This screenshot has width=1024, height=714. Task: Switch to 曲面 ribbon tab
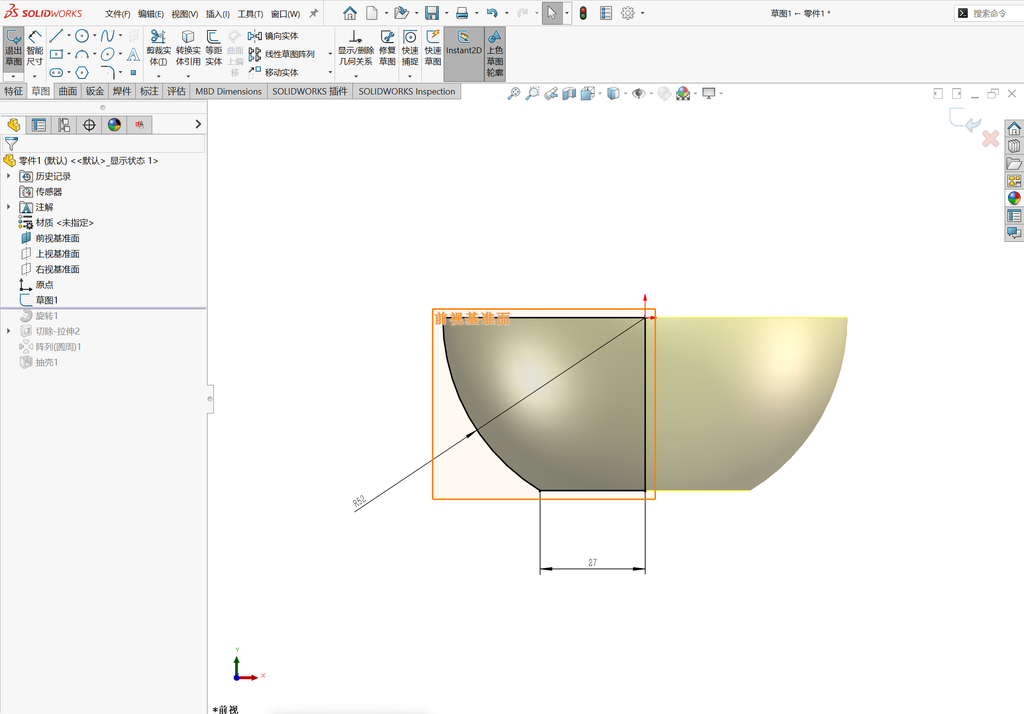(68, 91)
